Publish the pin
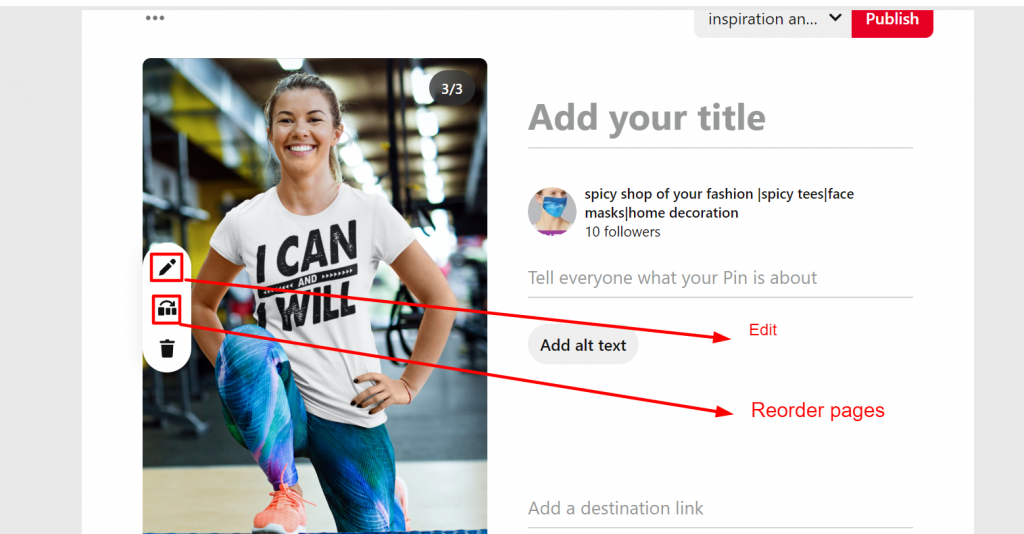This screenshot has height=534, width=1024. tap(892, 20)
